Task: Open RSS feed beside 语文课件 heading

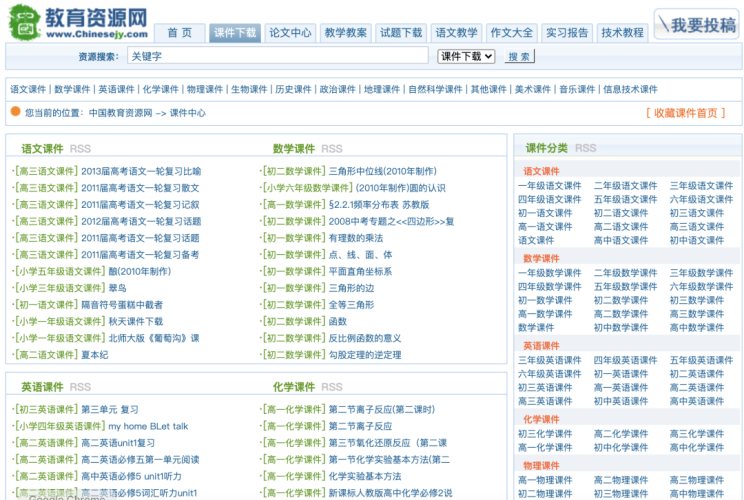Action: pos(80,149)
